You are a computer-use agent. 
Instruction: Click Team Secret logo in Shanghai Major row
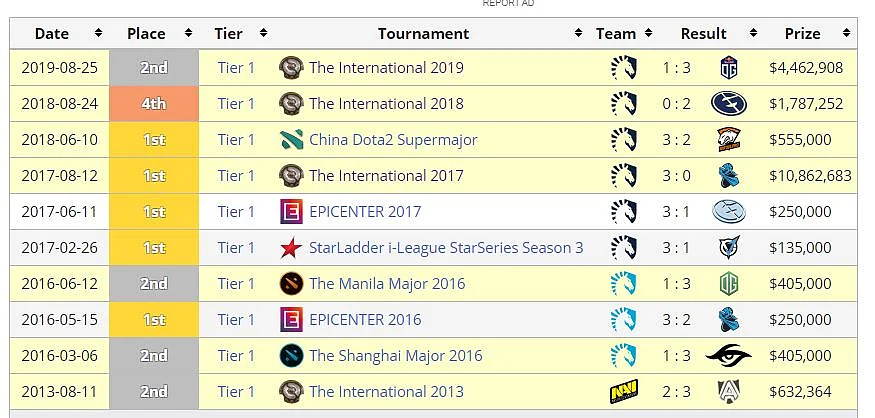[729, 355]
